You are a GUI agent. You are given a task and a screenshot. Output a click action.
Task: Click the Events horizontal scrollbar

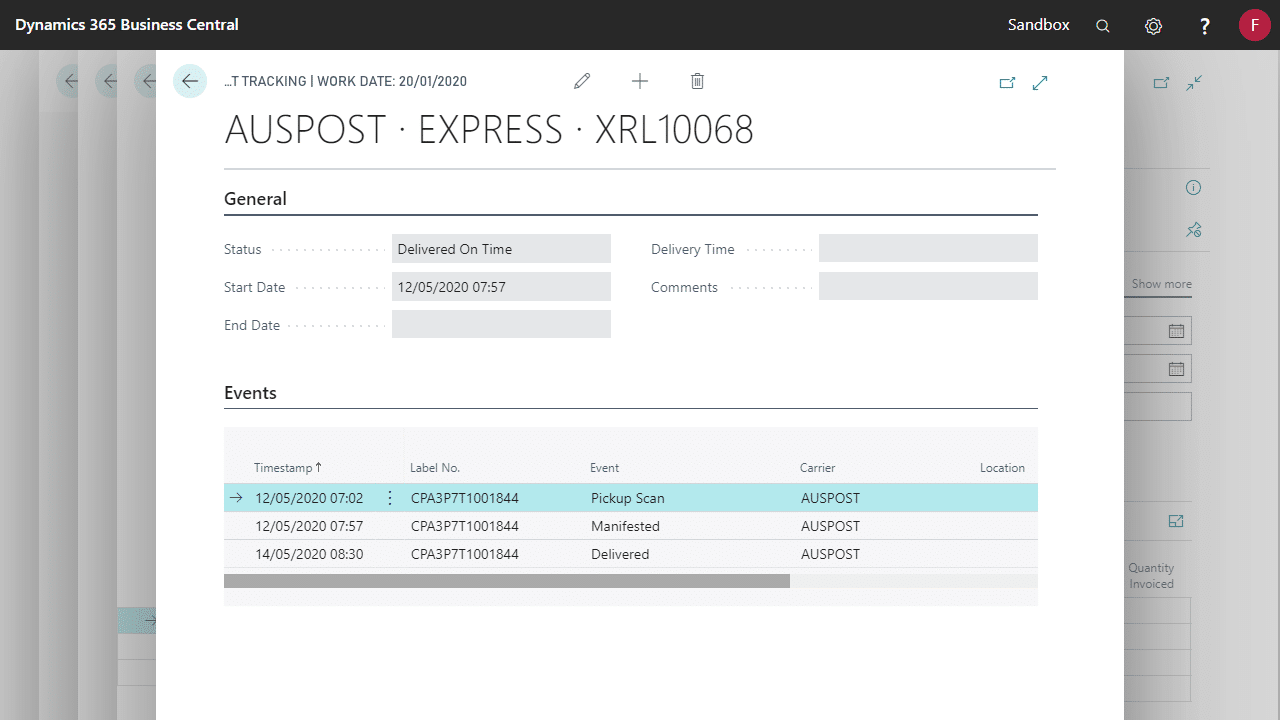(x=506, y=581)
